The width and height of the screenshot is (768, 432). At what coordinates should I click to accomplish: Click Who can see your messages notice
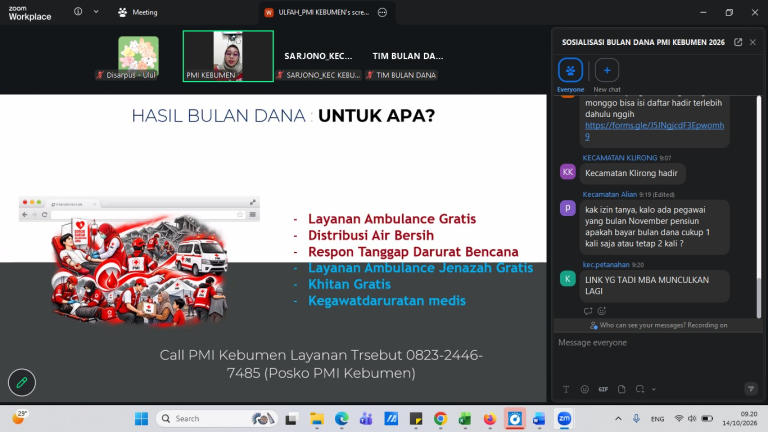click(658, 325)
